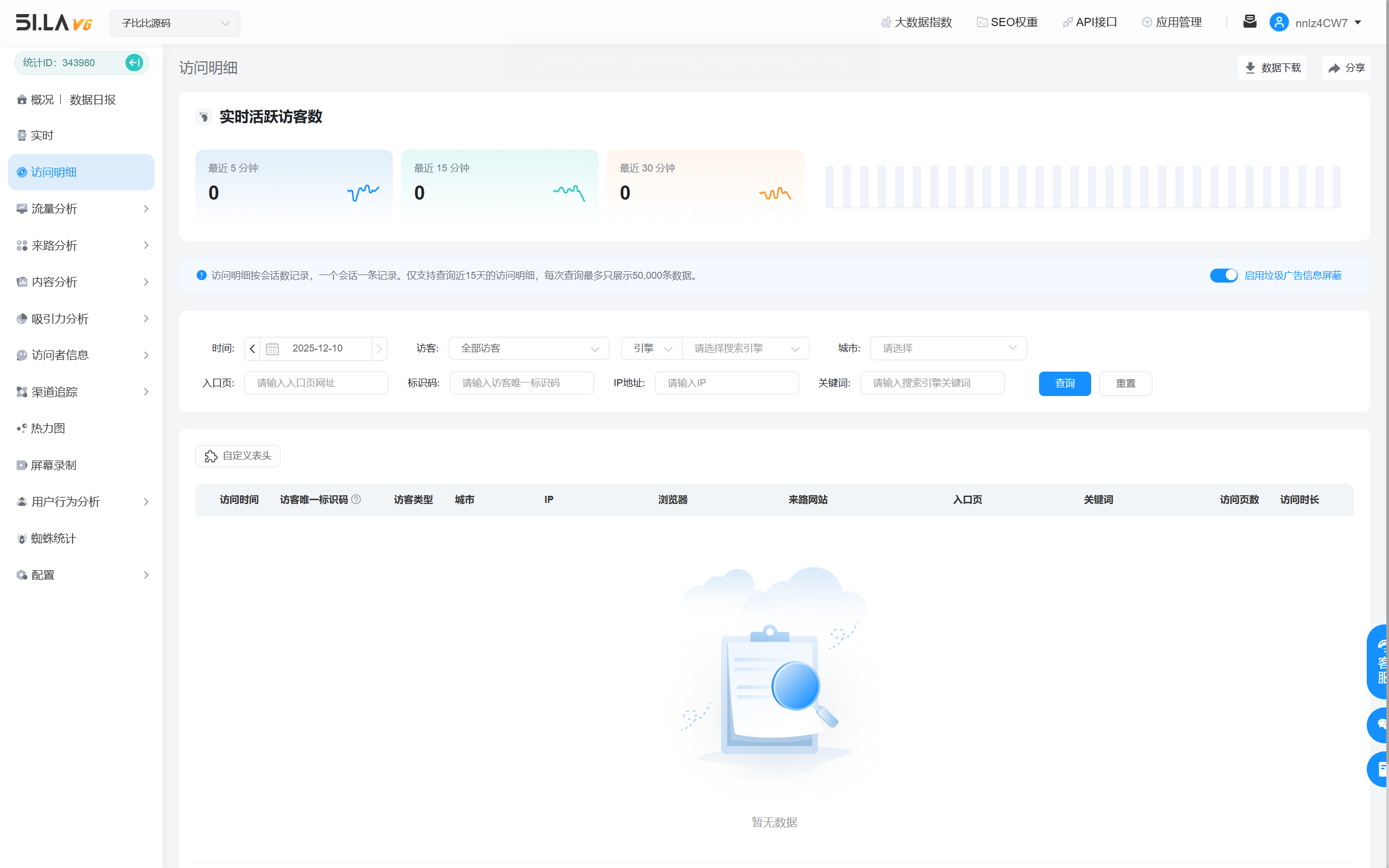Click the blue 查询 button

[1064, 384]
